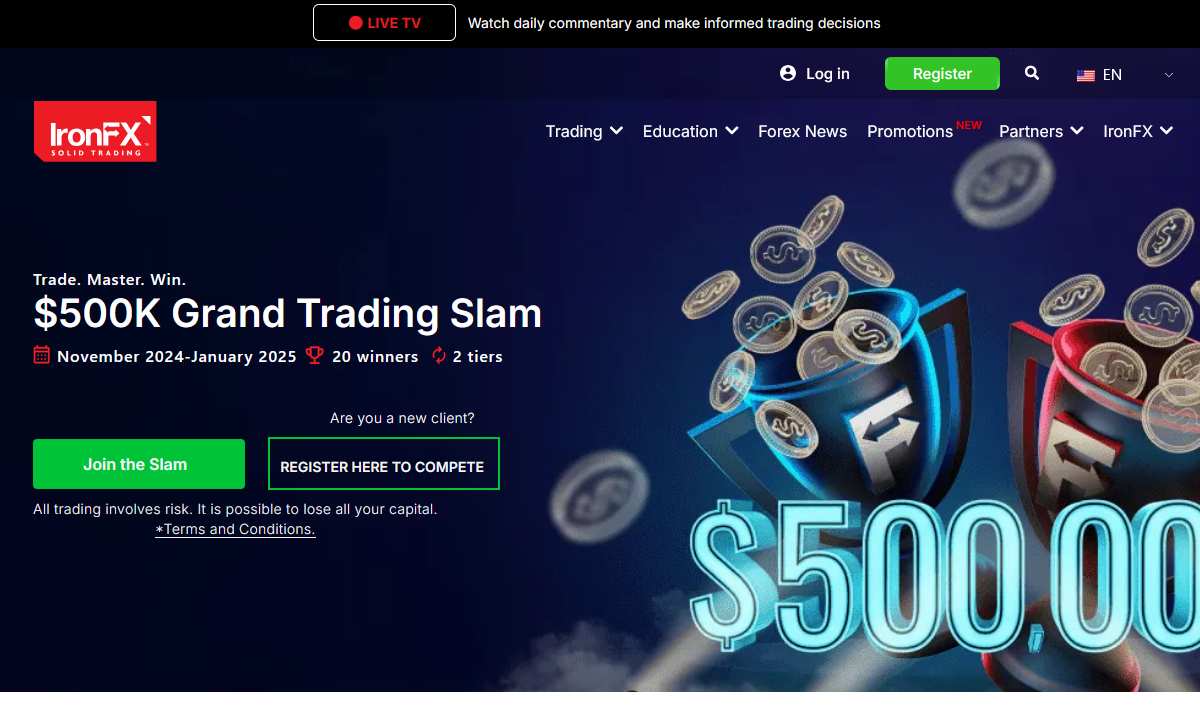Click the green Register button
Viewport: 1200px width, 710px height.
(942, 74)
